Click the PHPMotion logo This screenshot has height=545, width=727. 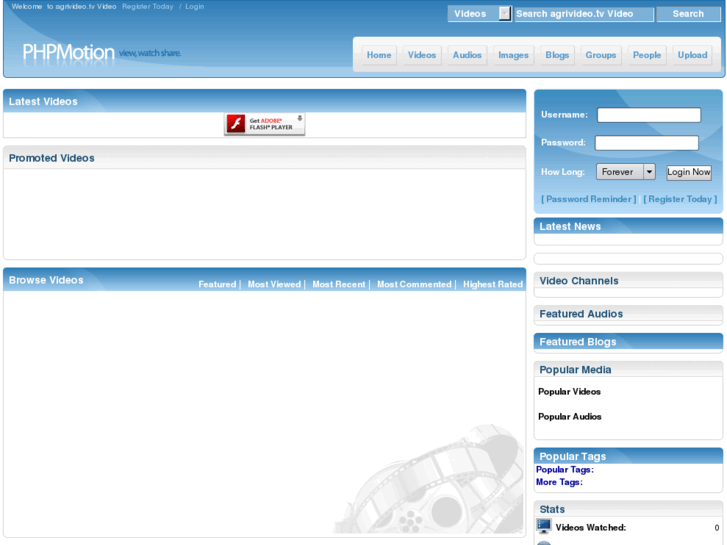68,52
